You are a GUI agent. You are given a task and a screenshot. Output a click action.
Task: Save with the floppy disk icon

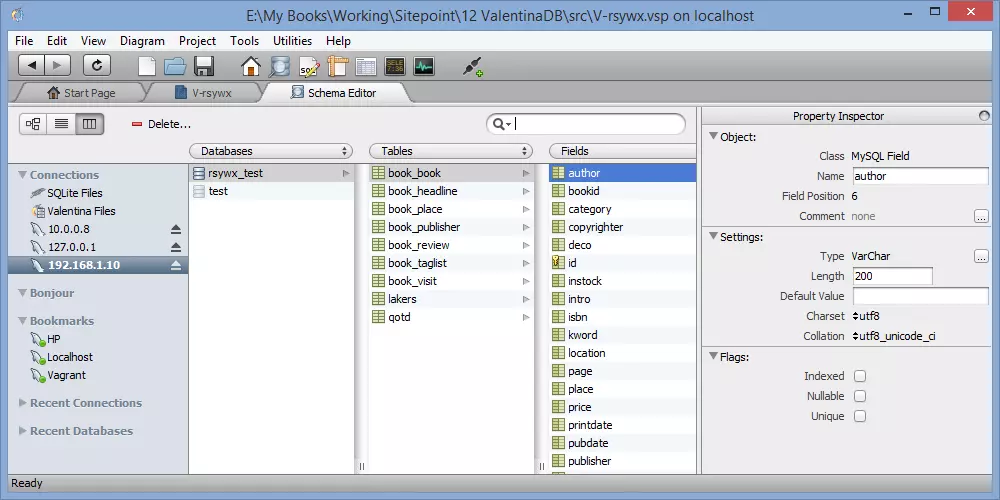[204, 66]
